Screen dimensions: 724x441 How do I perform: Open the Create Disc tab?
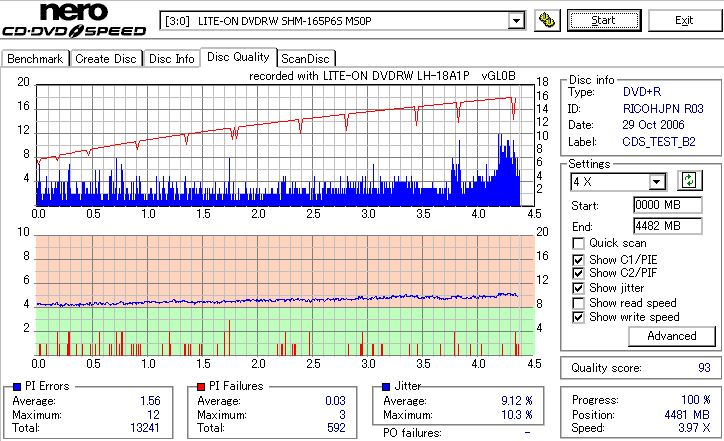(106, 59)
